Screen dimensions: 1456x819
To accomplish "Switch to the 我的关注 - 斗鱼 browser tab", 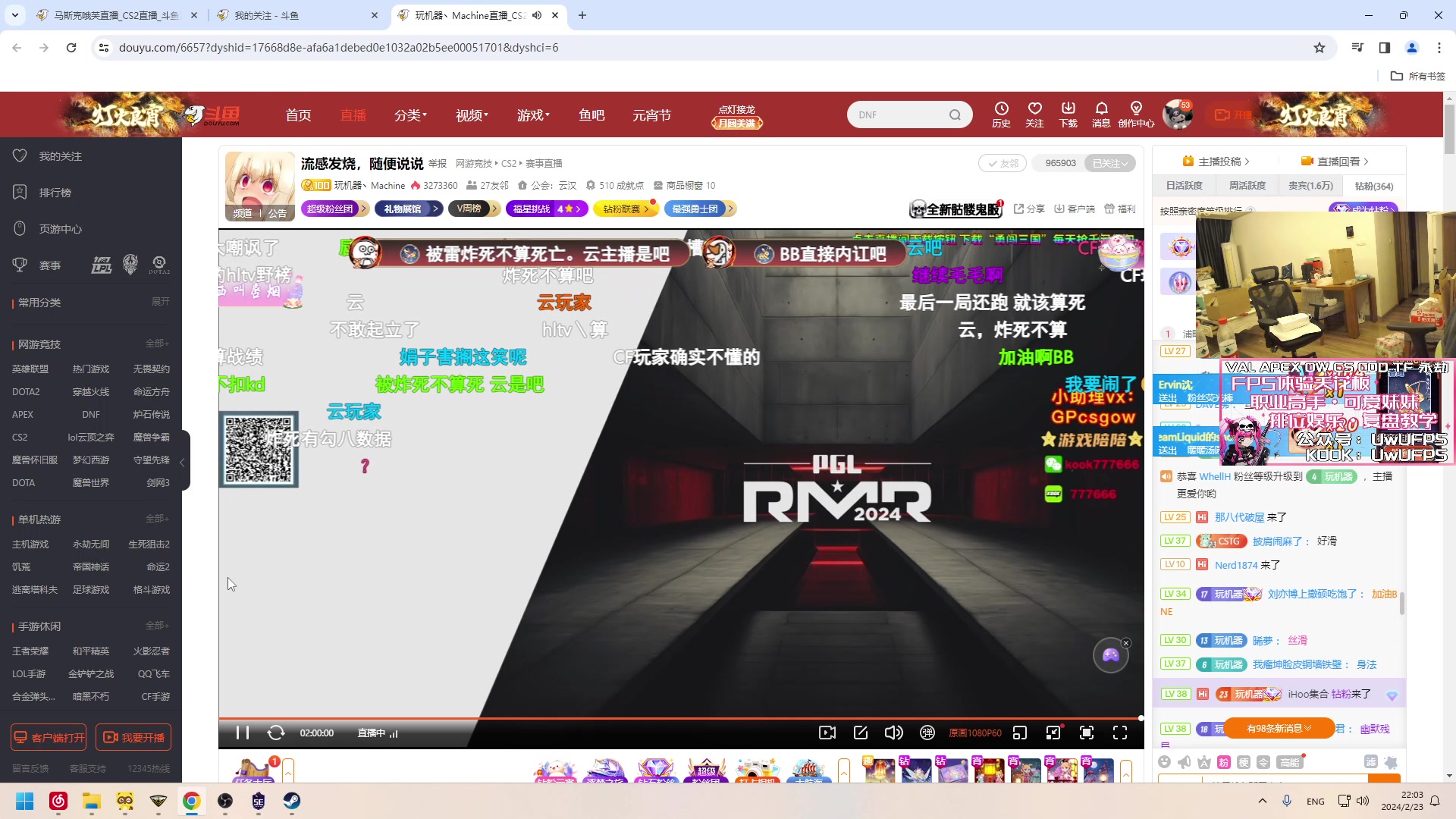I will point(297,15).
